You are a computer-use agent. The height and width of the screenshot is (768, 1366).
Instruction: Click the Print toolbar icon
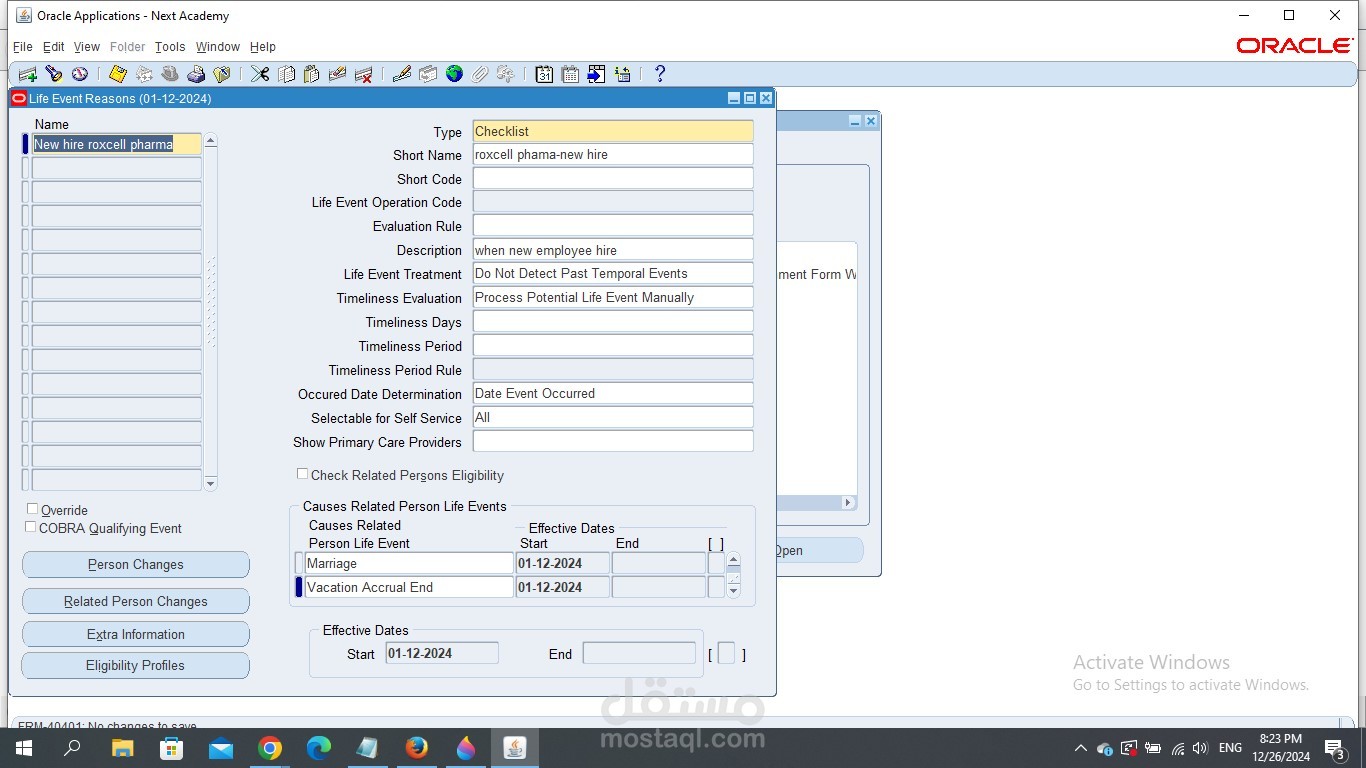pos(196,74)
